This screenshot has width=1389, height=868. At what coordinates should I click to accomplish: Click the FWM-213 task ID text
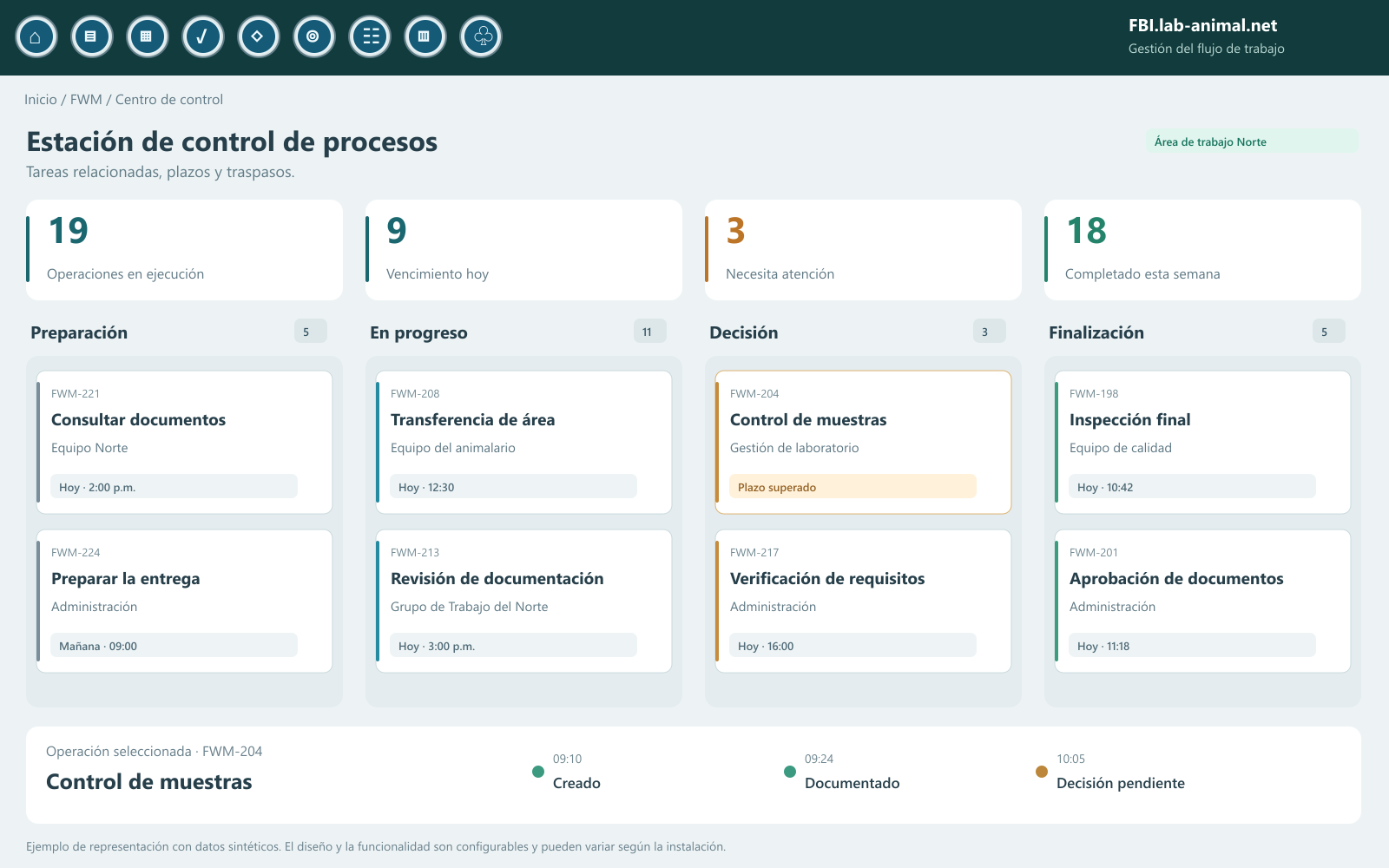point(415,553)
